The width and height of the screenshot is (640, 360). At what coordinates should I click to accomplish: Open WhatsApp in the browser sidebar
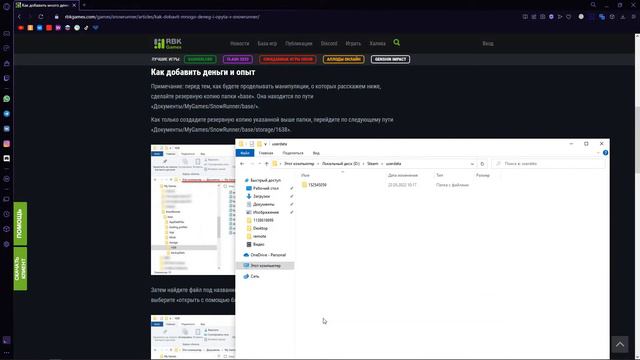[7, 99]
